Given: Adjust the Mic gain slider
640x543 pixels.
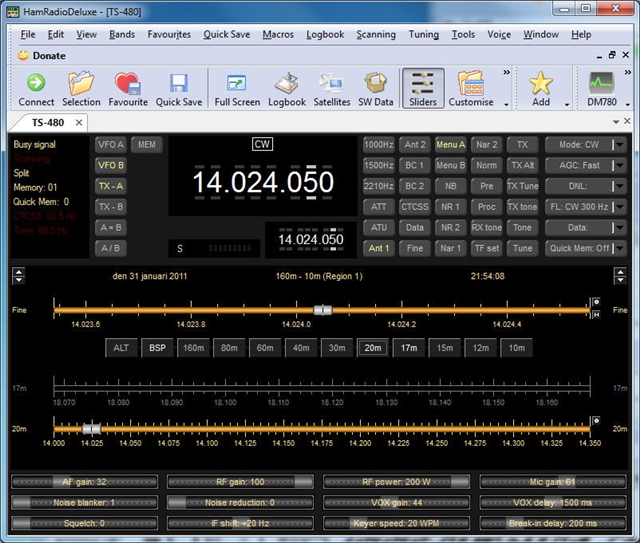Looking at the screenshot, I should (x=553, y=482).
